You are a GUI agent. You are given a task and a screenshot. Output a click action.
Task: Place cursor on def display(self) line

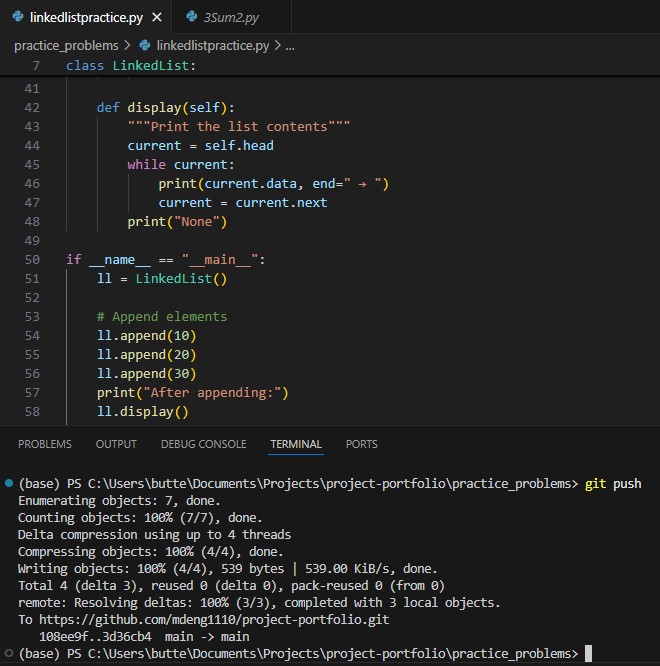(x=166, y=107)
